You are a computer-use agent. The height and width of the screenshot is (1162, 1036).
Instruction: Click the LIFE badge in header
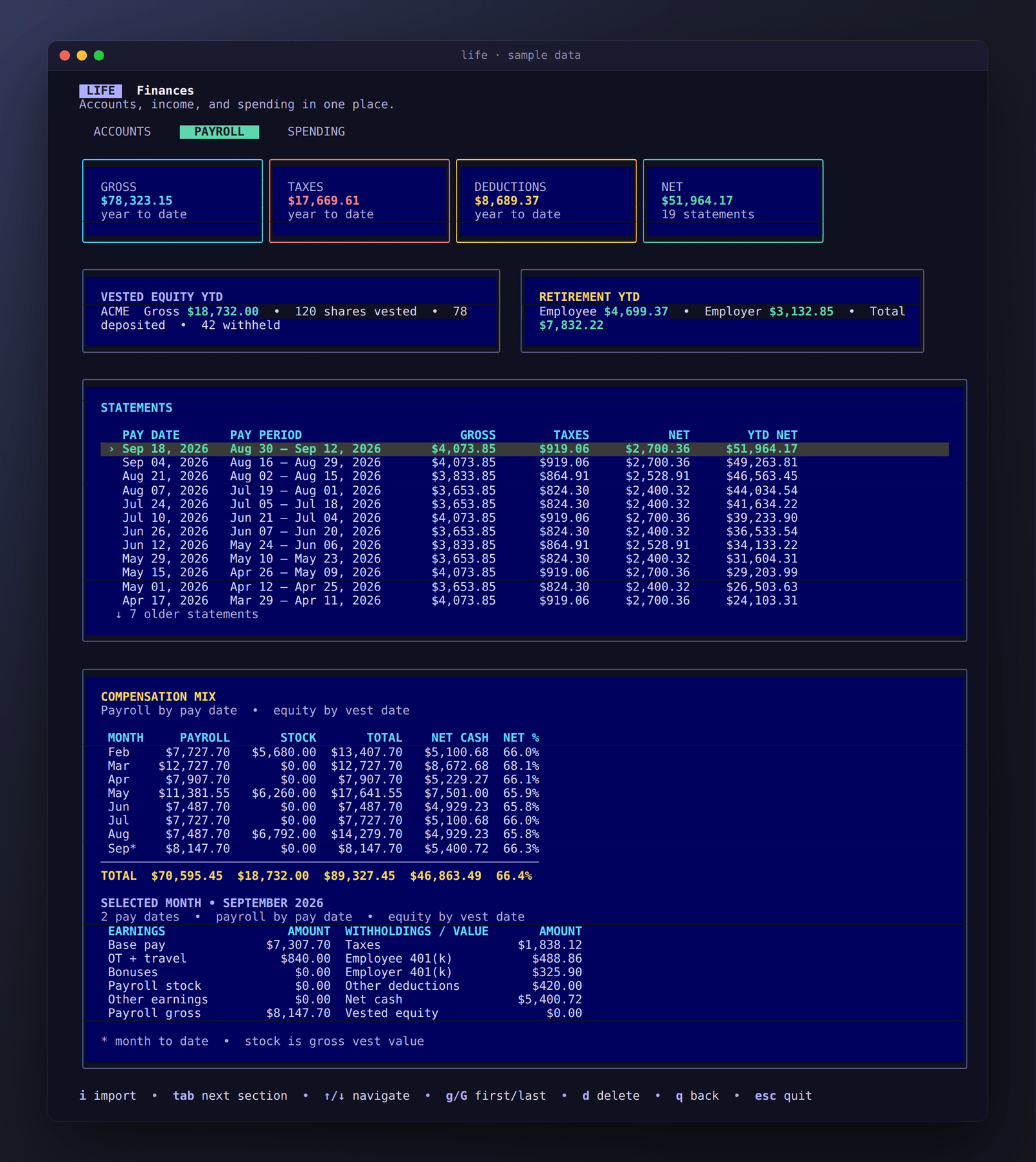point(100,91)
